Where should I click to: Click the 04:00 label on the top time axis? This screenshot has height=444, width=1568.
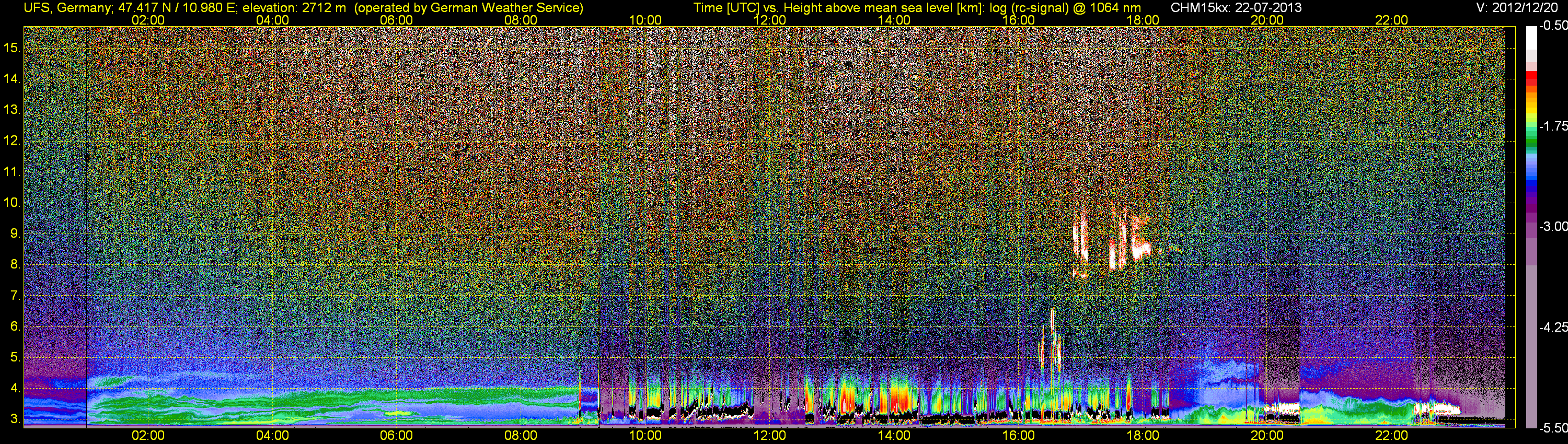pos(272,20)
